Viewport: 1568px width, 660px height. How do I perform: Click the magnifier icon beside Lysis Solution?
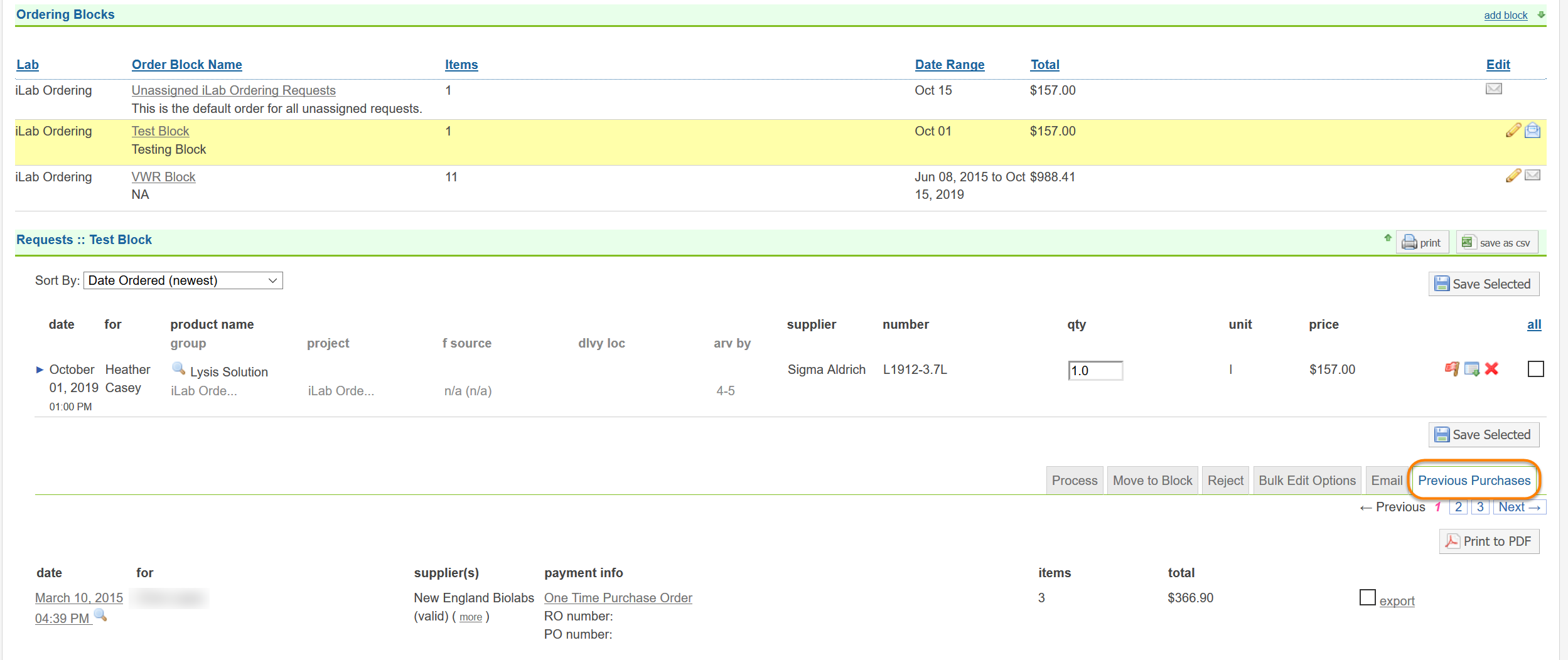point(178,368)
